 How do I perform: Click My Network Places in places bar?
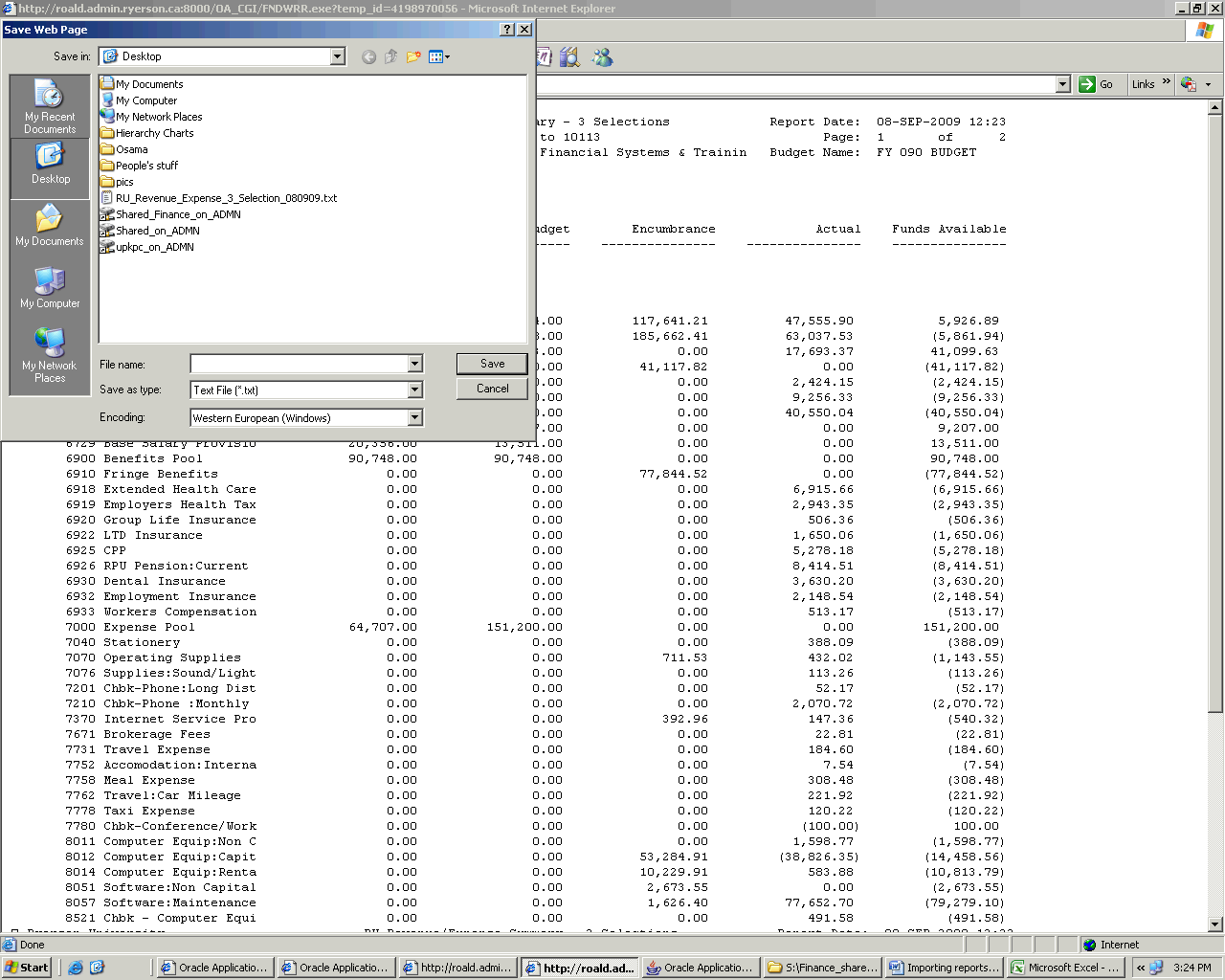click(x=50, y=355)
